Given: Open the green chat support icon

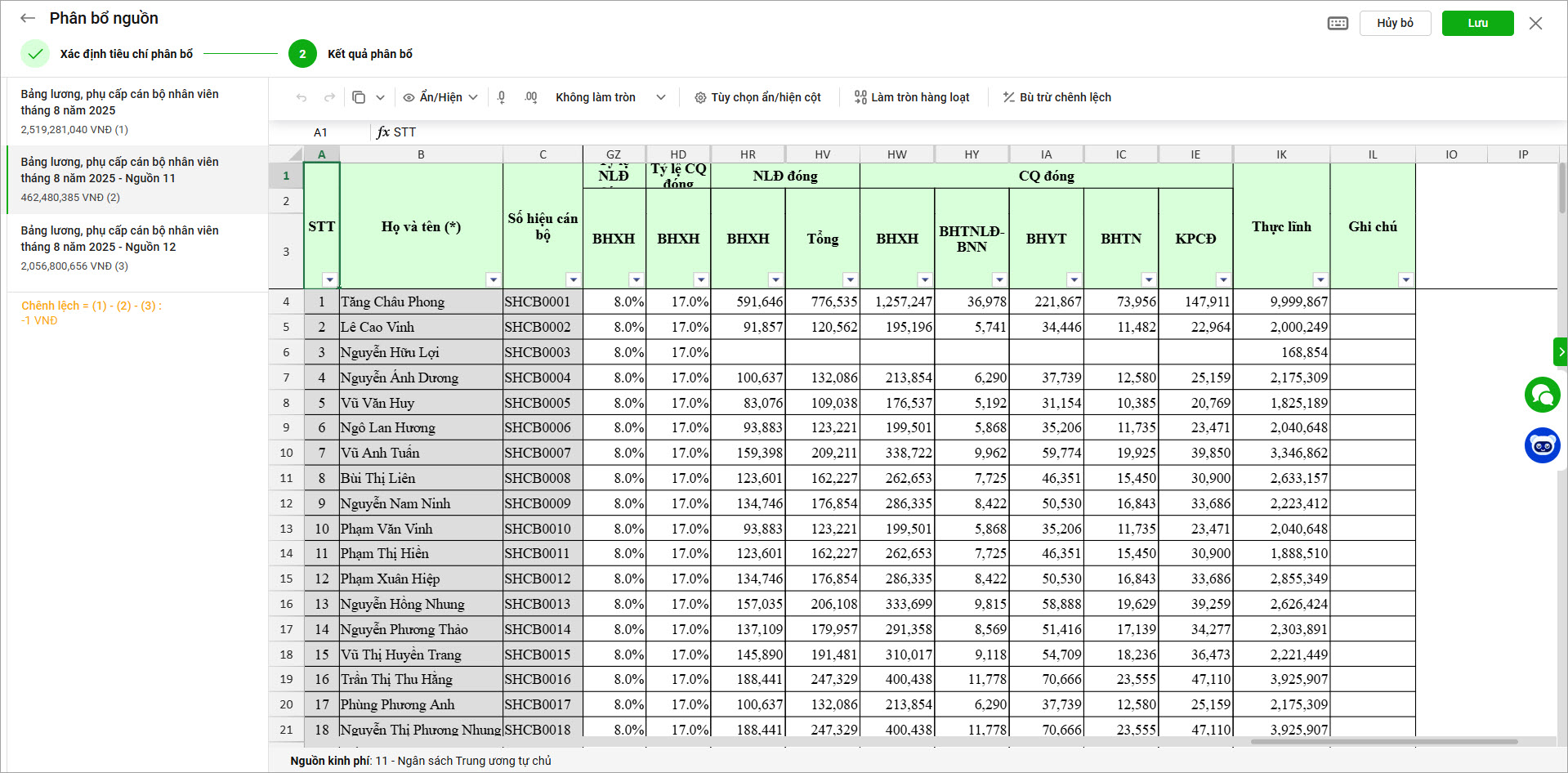Looking at the screenshot, I should (x=1542, y=395).
